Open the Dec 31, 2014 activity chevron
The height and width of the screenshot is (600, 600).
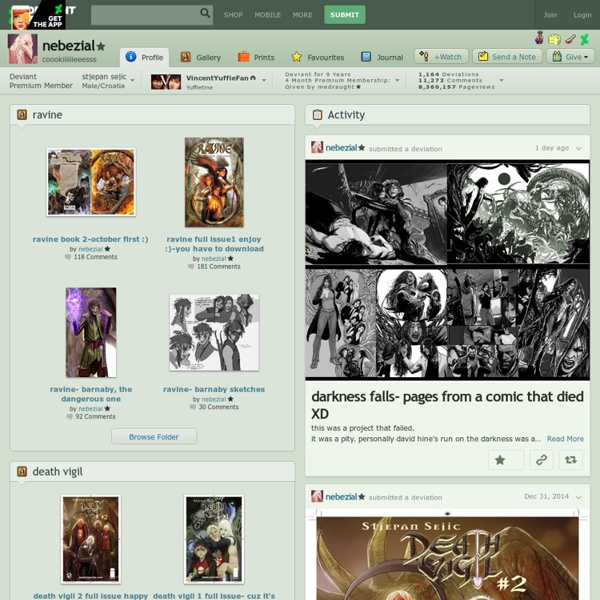tap(579, 497)
